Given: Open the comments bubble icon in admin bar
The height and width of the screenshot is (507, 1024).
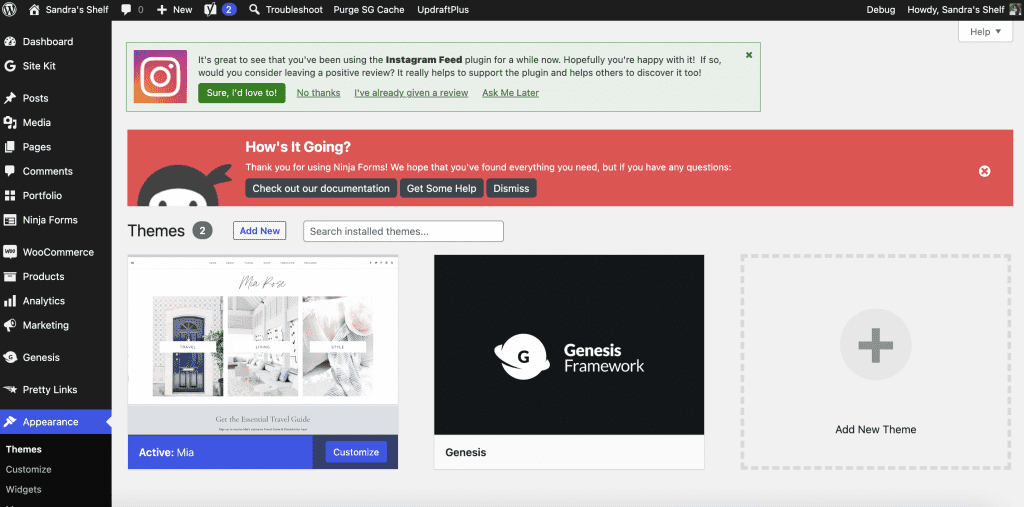Looking at the screenshot, I should point(125,10).
